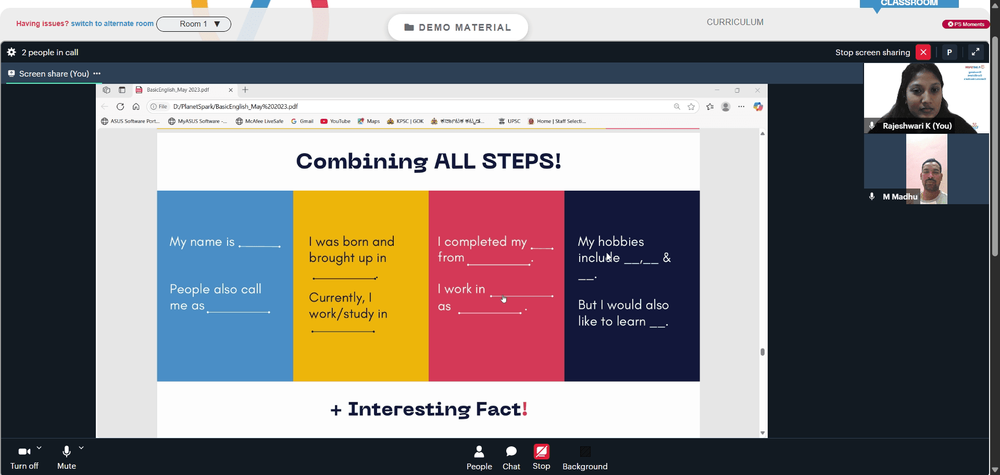Open the Maps bookmark

click(369, 121)
